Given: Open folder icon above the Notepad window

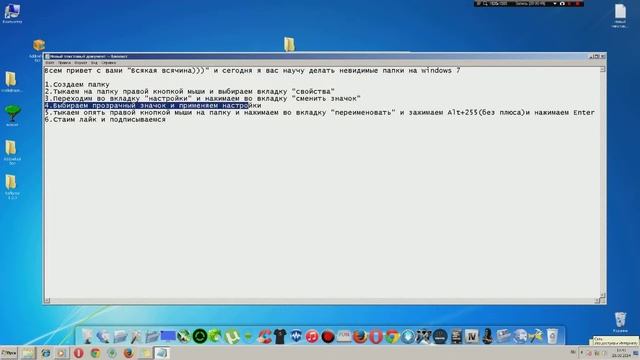Looking at the screenshot, I should coord(289,44).
